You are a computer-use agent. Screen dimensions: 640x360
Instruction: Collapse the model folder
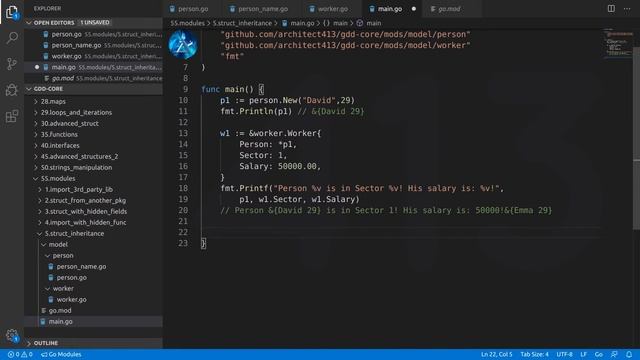93,244
